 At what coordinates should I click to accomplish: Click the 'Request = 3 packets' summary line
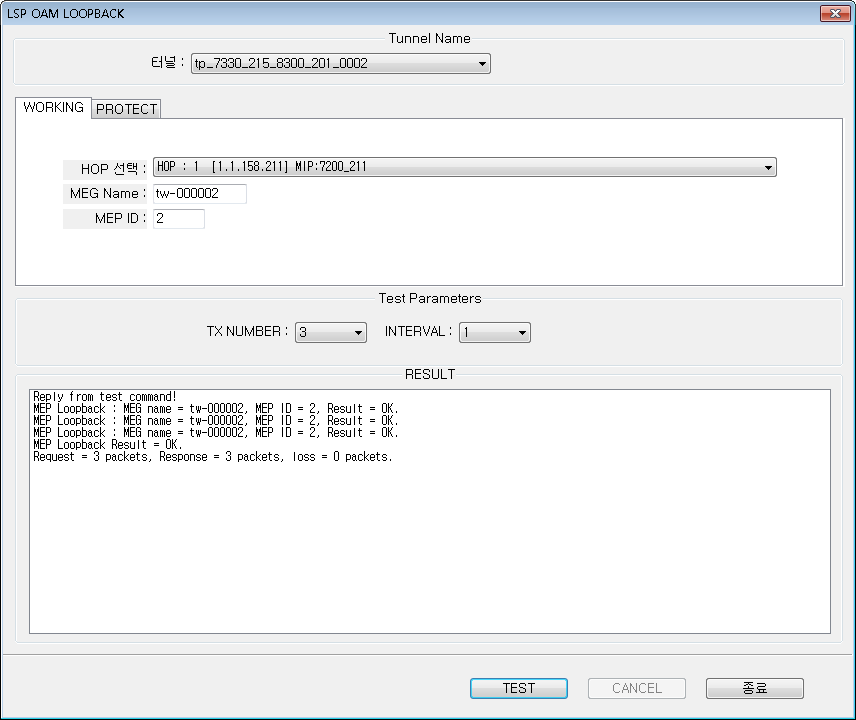coord(213,457)
